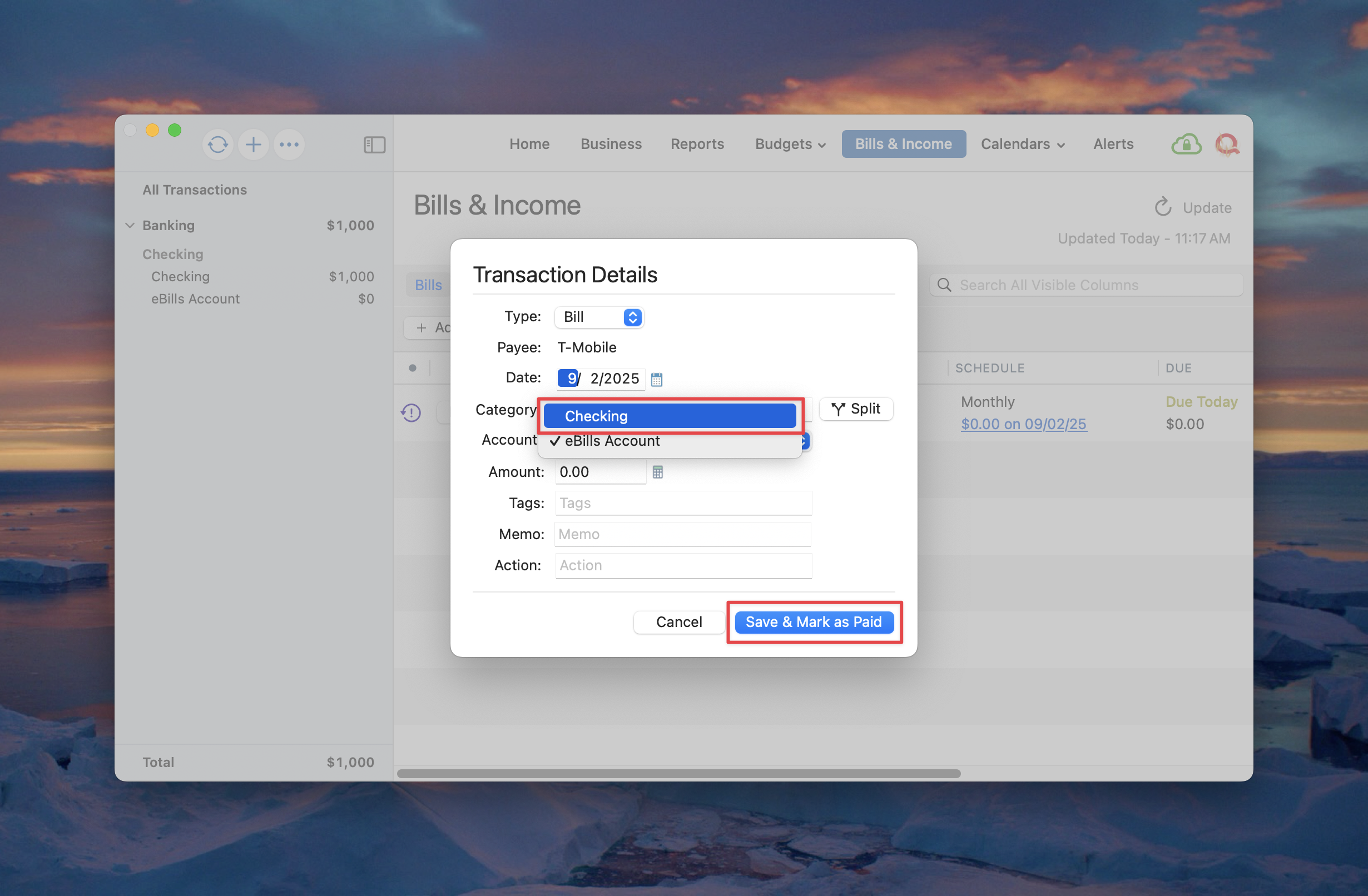Viewport: 1368px width, 896px height.
Task: Collapse the Banking section chevron
Action: click(130, 225)
